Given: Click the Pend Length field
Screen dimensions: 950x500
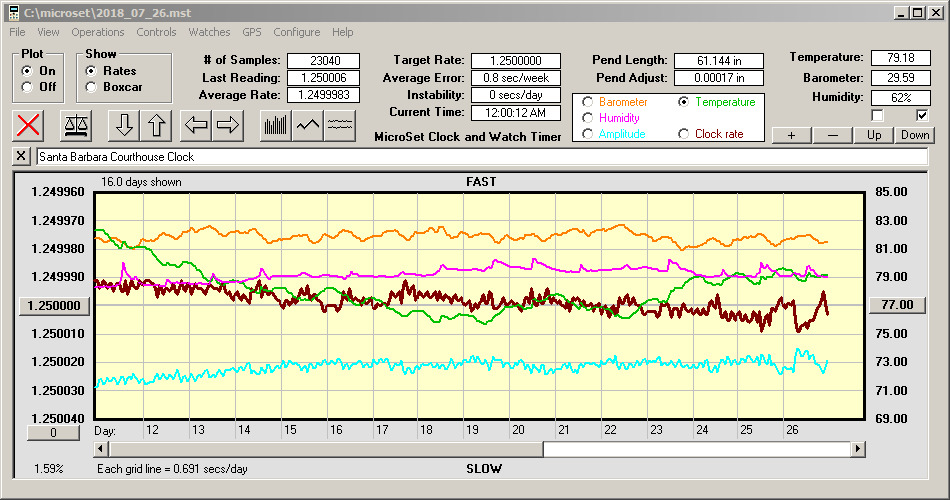Looking at the screenshot, I should click(719, 61).
